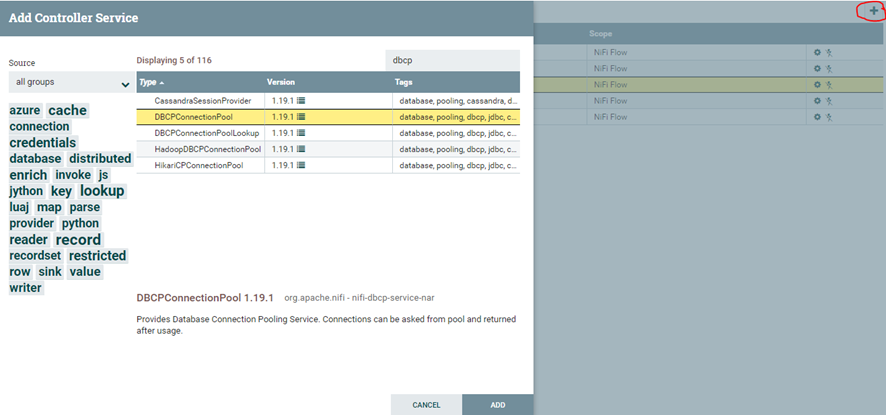Filter by the parse tag
Viewport: 886px width, 415px height.
tap(85, 207)
